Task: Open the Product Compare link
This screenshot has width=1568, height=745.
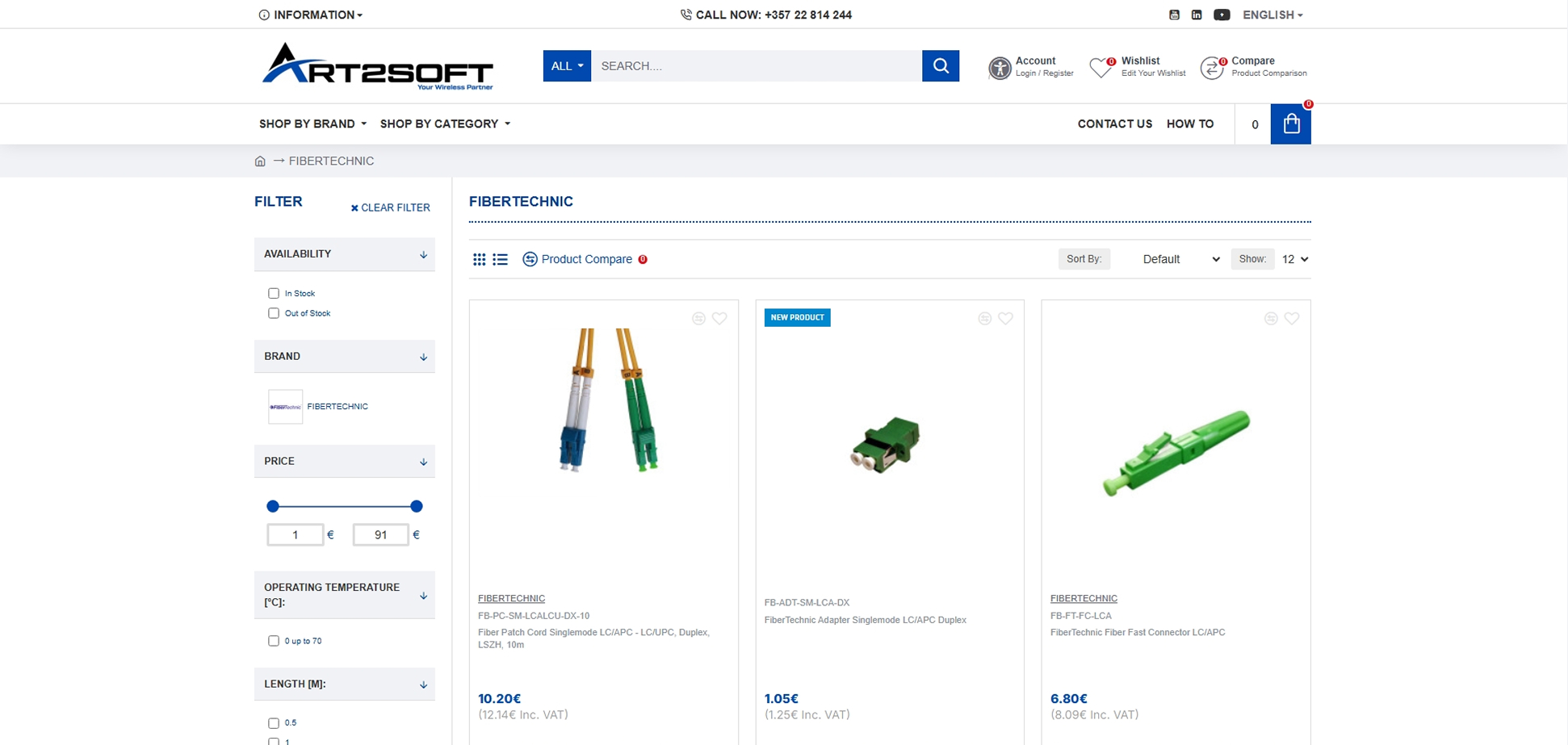Action: point(585,259)
